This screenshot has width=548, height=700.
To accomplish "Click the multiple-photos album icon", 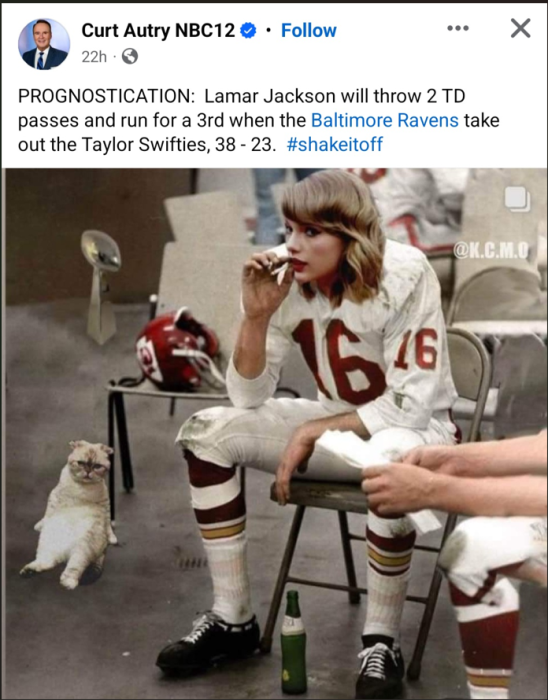I will (517, 199).
